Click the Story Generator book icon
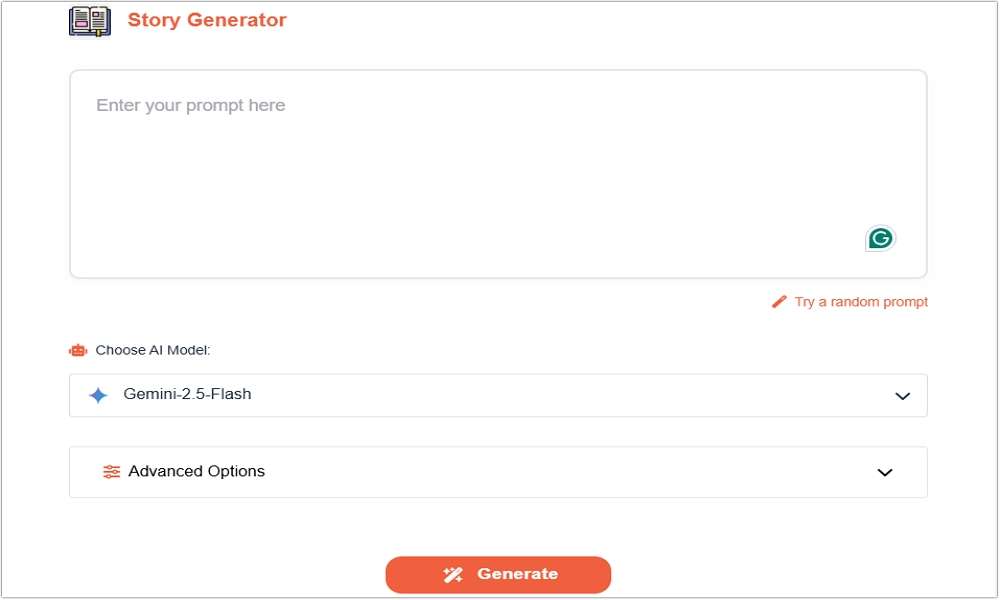1000x600 pixels. (89, 19)
